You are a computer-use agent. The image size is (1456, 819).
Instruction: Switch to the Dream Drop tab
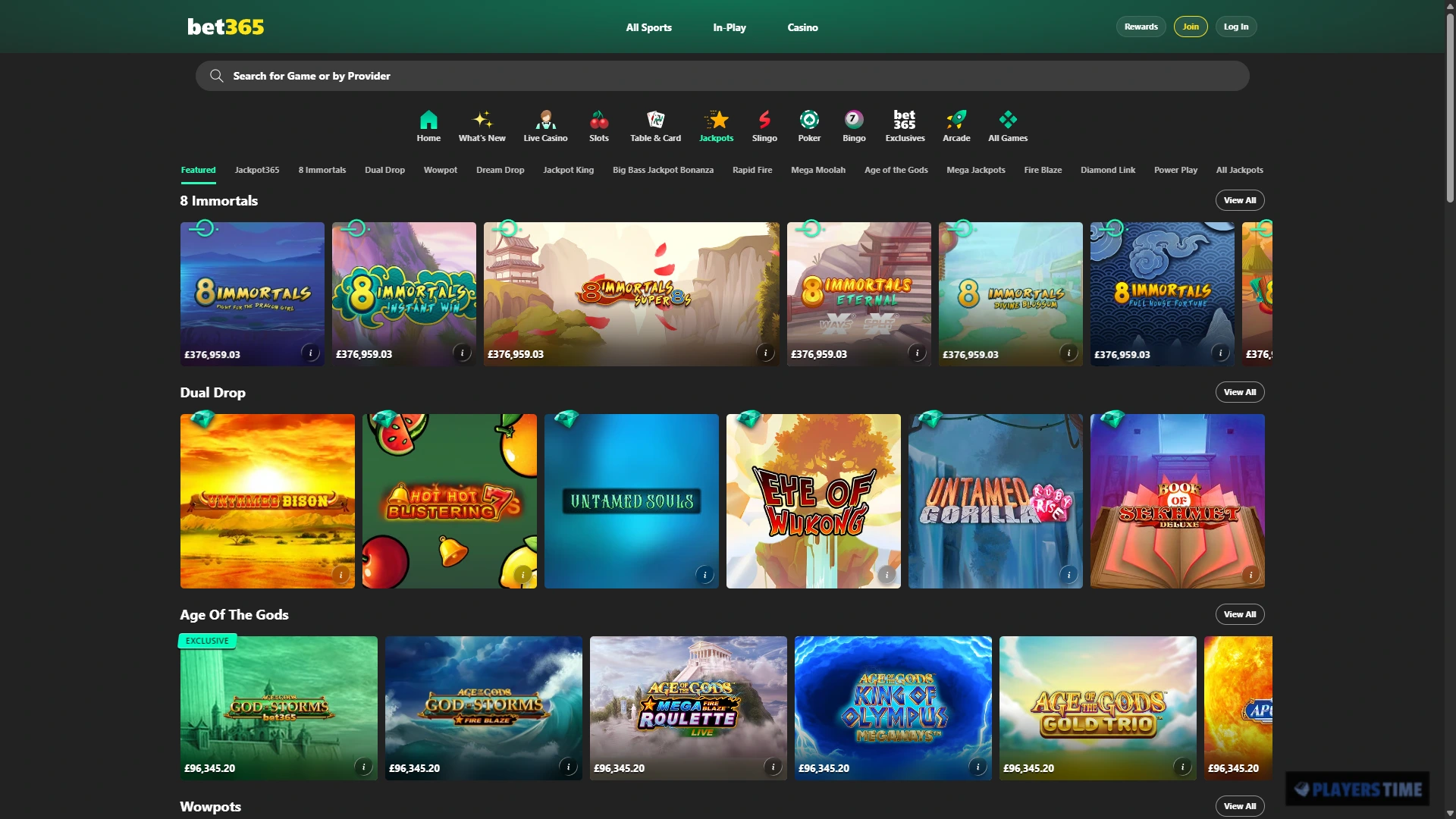click(500, 170)
